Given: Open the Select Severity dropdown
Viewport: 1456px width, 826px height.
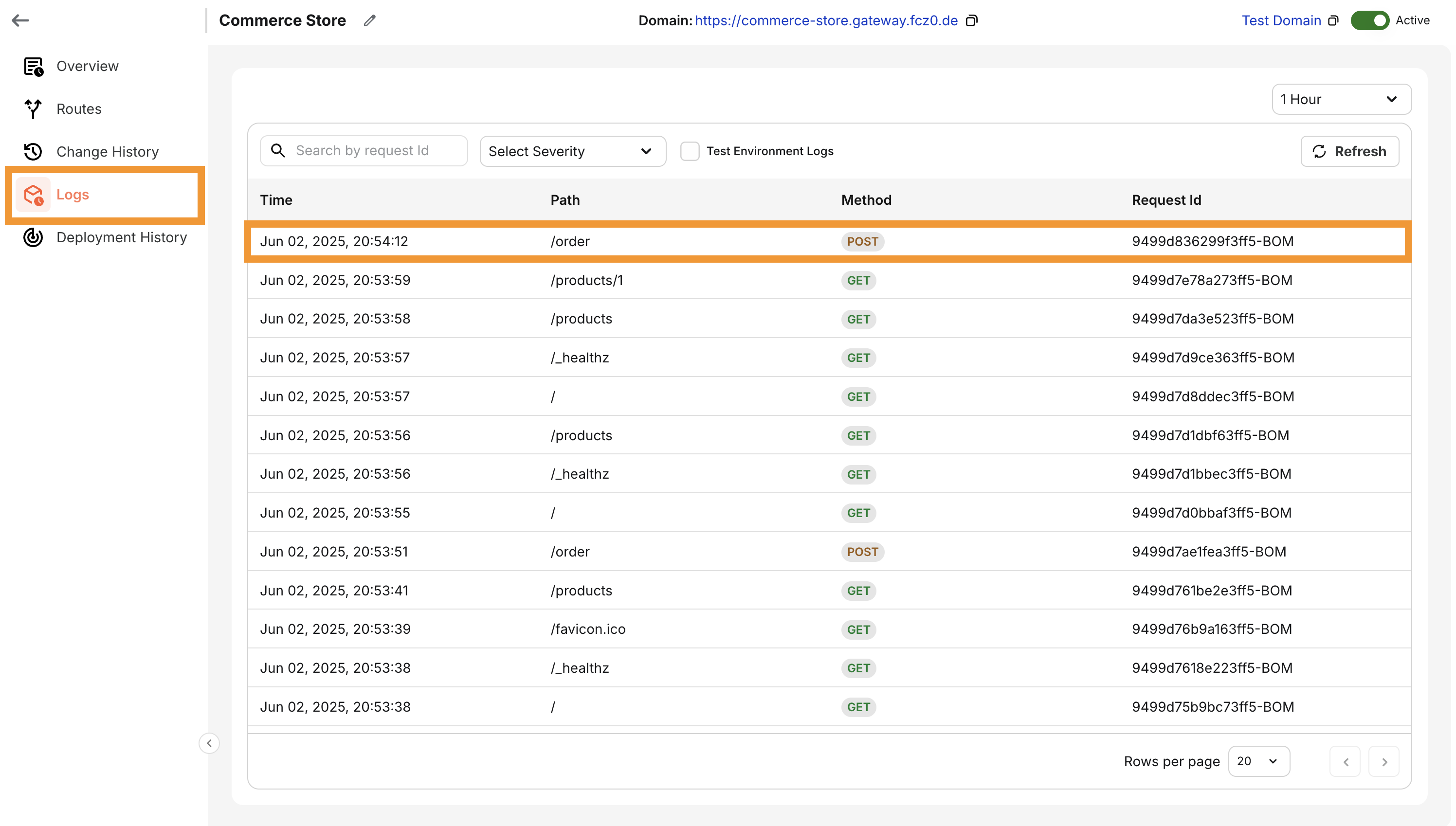Looking at the screenshot, I should tap(573, 151).
